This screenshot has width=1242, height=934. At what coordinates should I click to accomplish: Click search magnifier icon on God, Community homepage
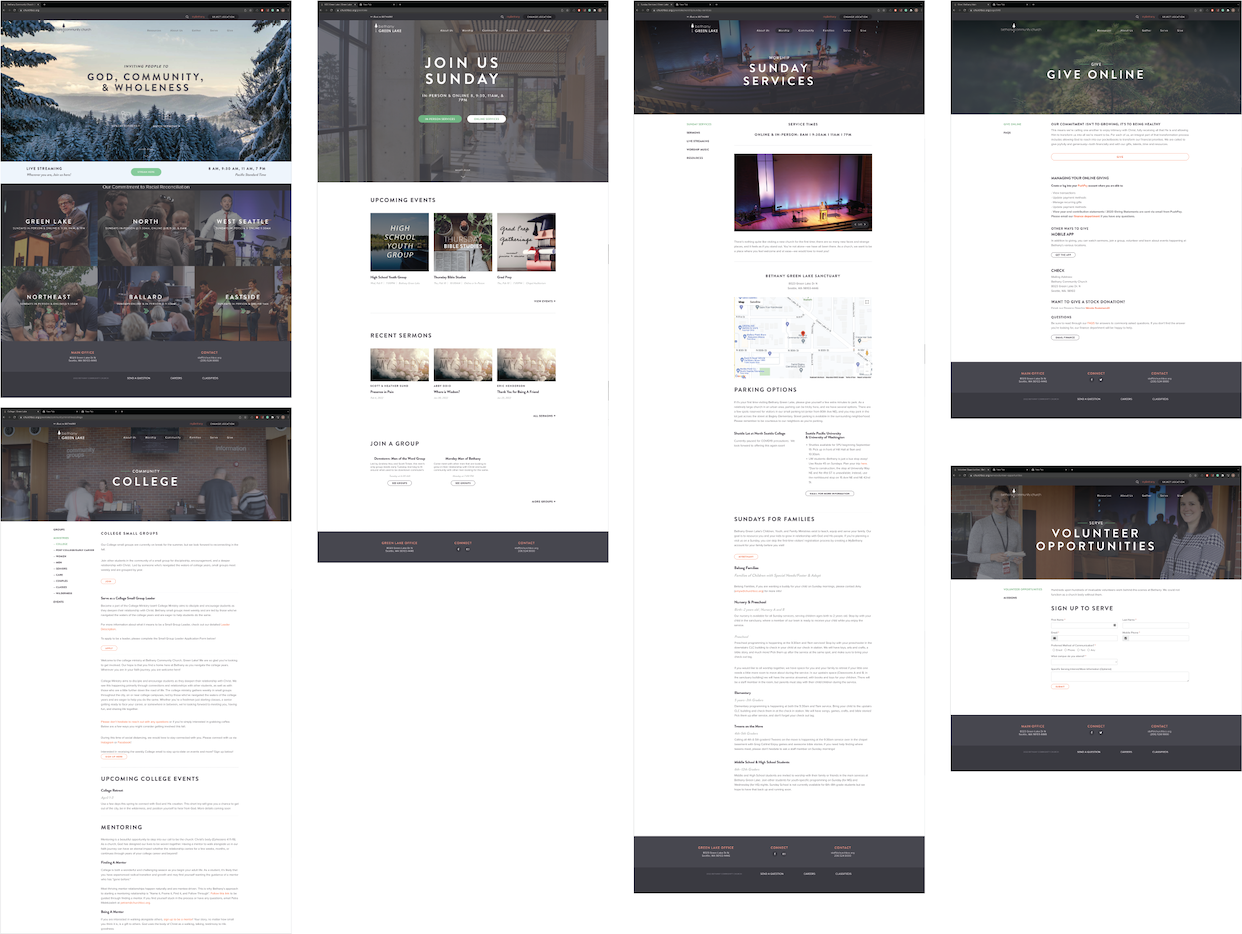click(x=187, y=17)
